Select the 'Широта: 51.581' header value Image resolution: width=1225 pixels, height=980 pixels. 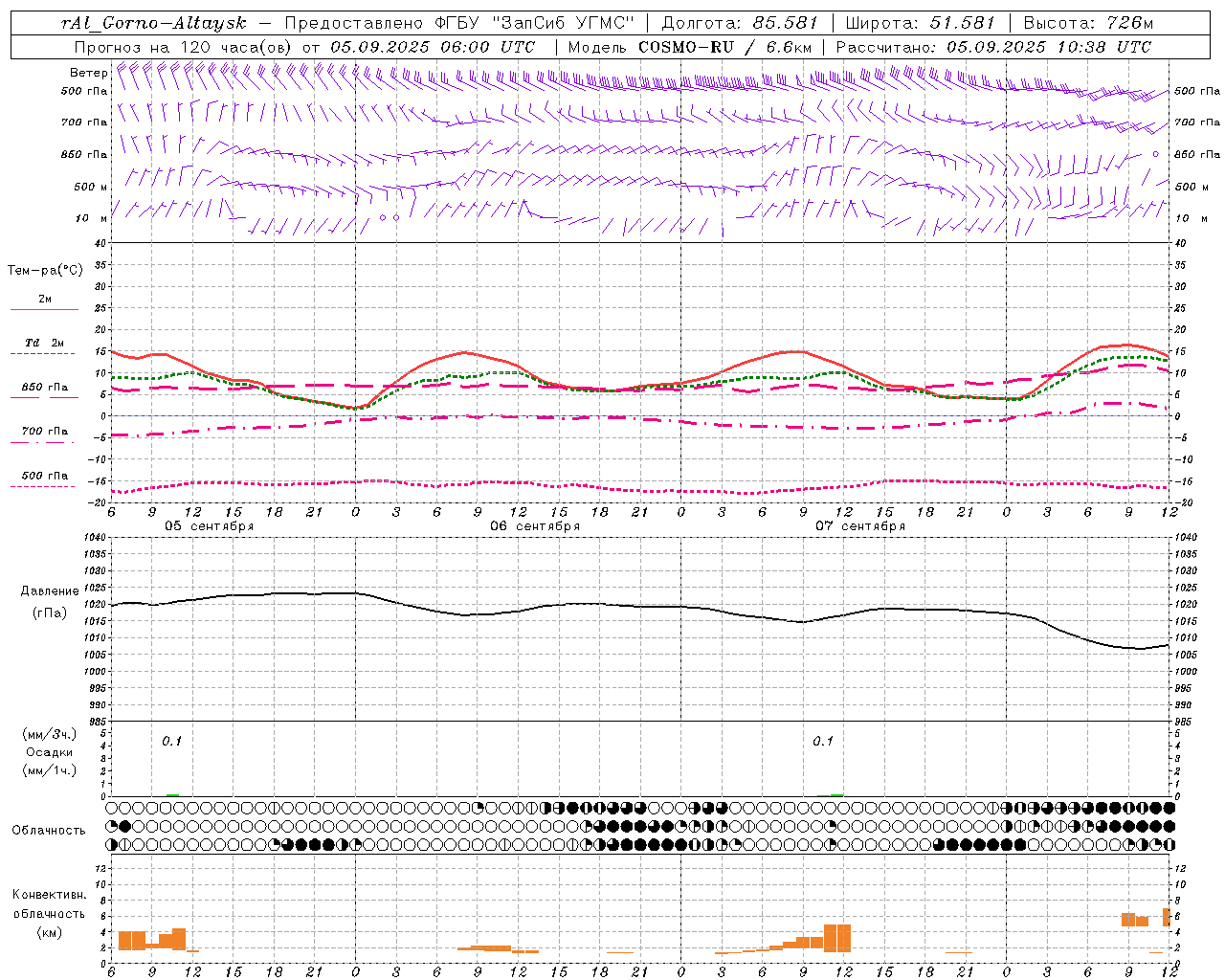click(919, 23)
